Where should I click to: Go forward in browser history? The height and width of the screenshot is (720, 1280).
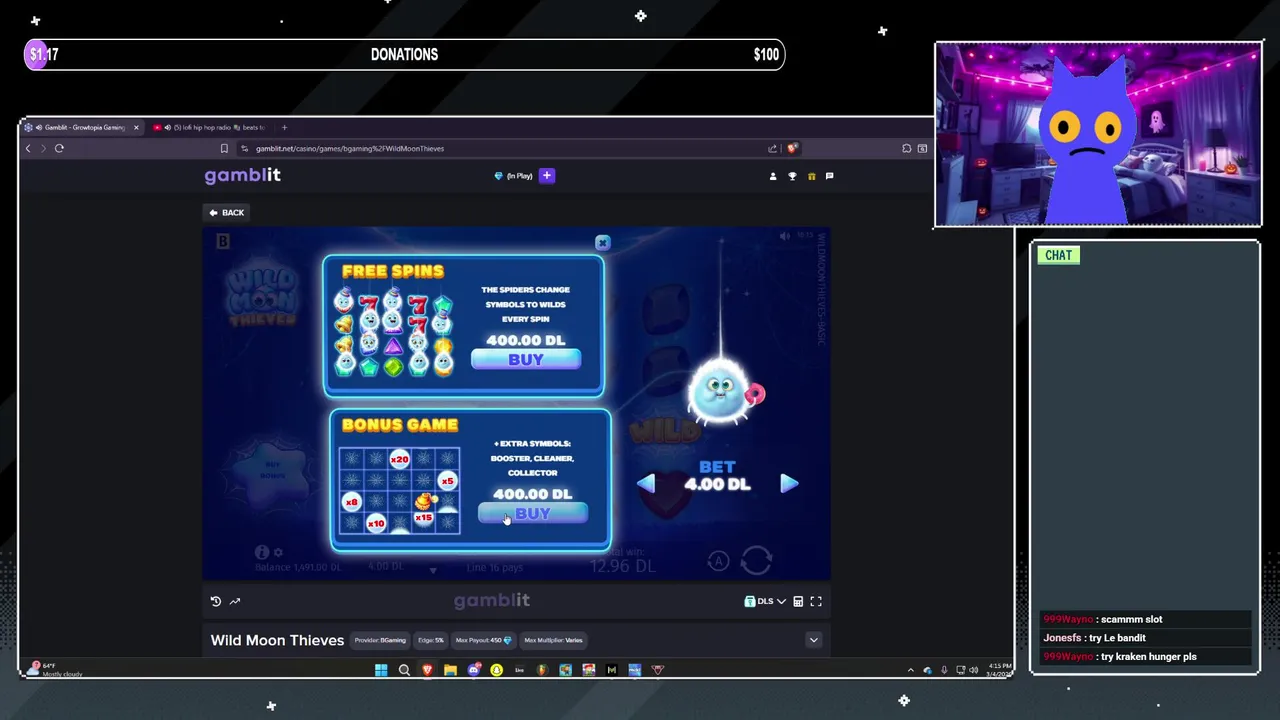click(43, 148)
